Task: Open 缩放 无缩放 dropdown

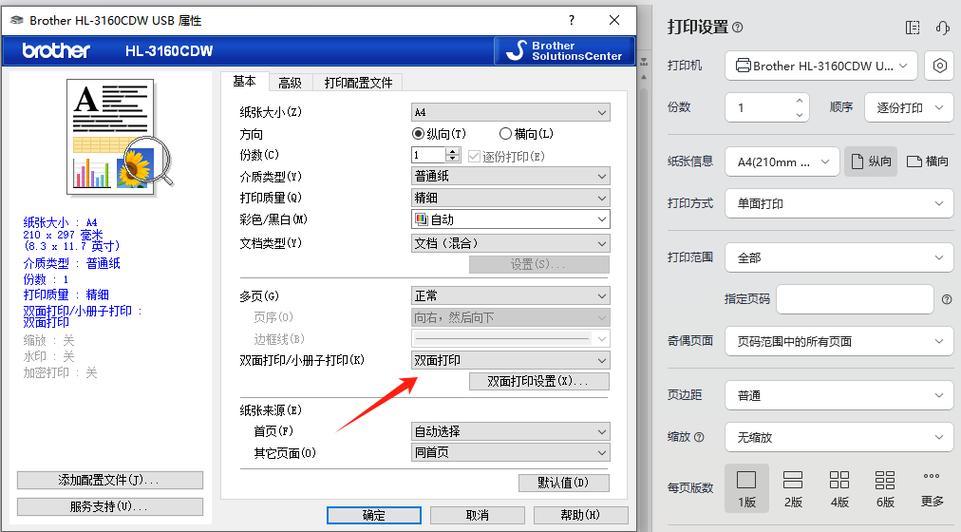Action: click(839, 437)
